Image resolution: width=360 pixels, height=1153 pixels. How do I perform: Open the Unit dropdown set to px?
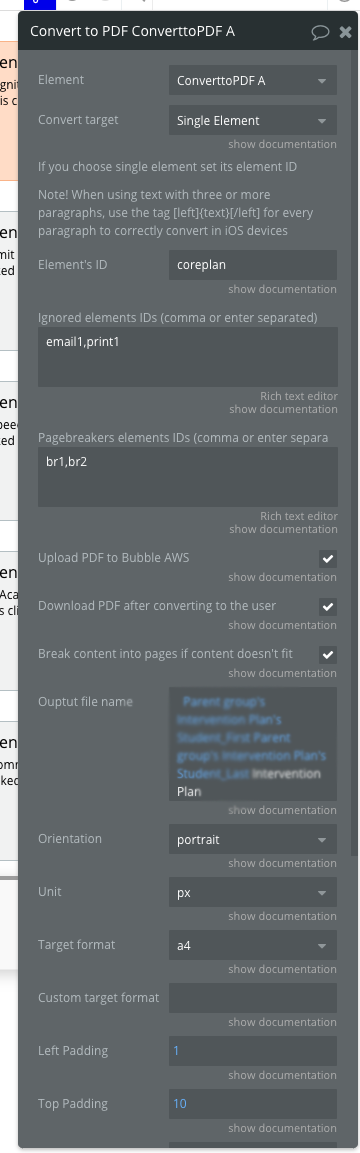click(253, 892)
